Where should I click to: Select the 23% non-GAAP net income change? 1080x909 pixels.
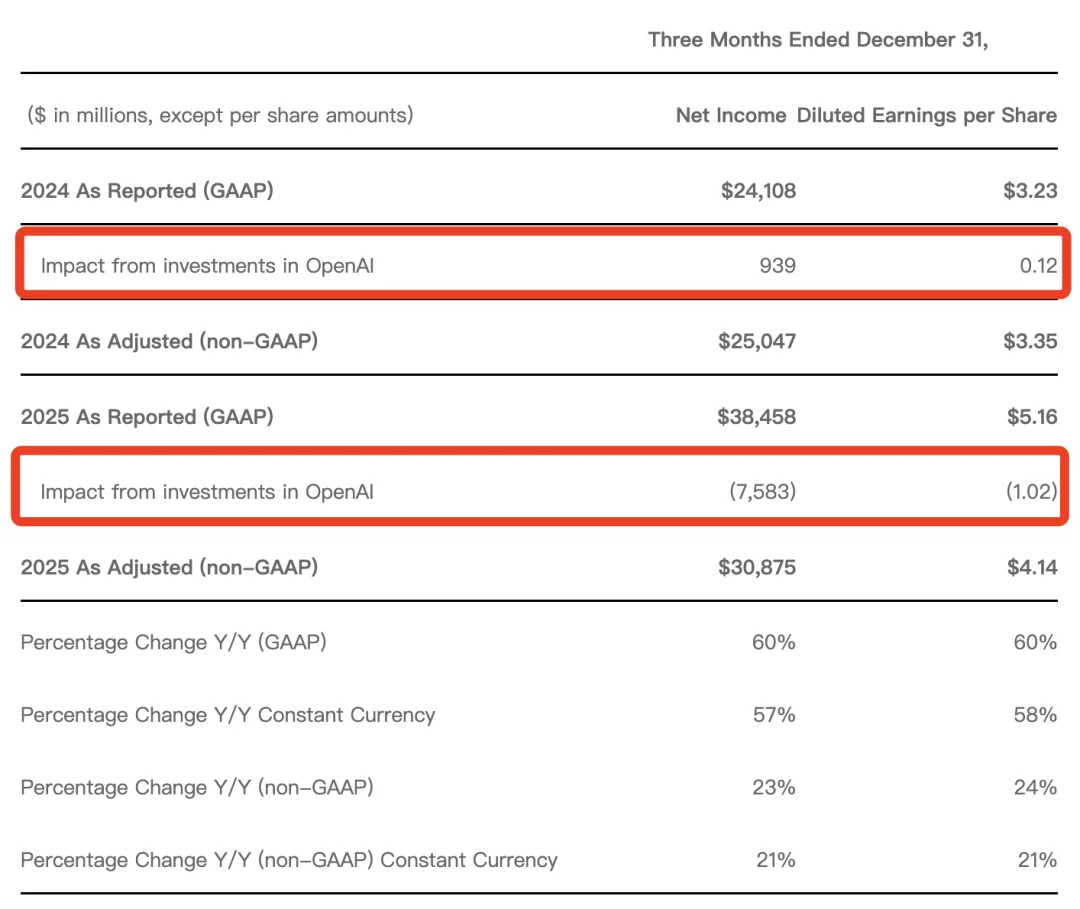pos(774,788)
